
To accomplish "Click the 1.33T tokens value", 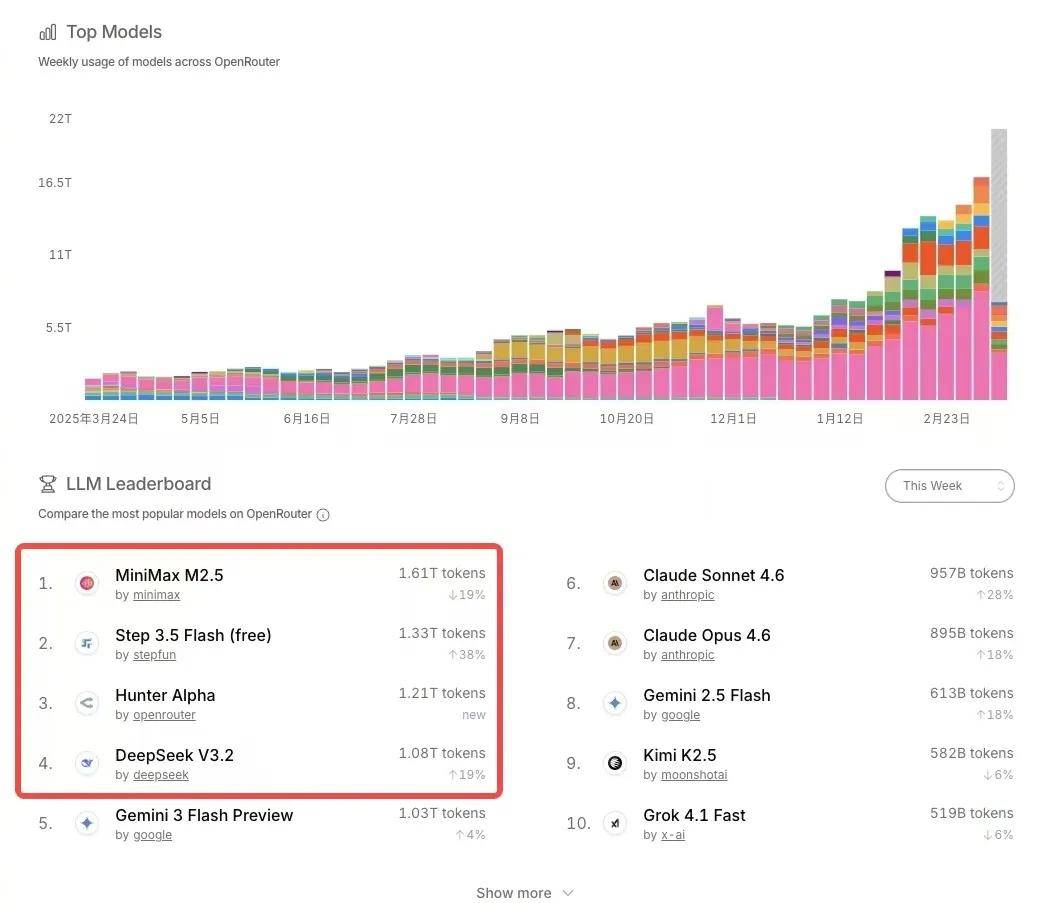I will [x=442, y=633].
